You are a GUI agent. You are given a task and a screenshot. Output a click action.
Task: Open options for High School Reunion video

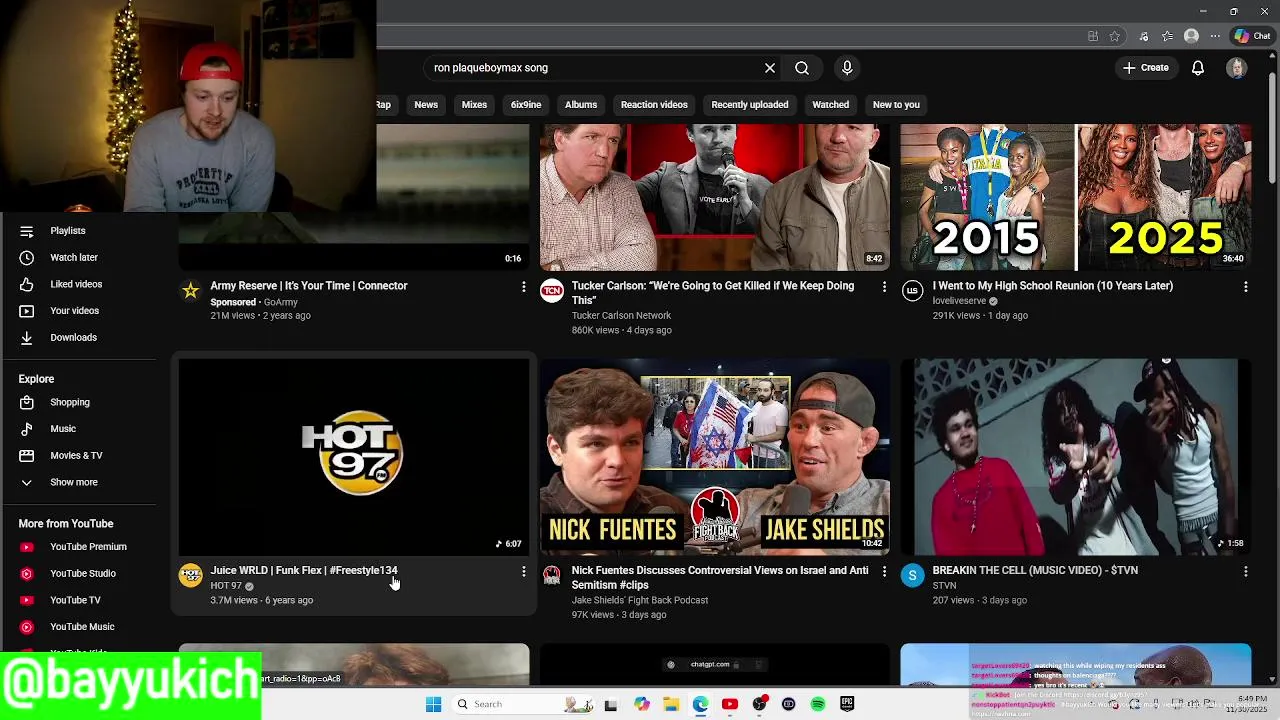1245,287
